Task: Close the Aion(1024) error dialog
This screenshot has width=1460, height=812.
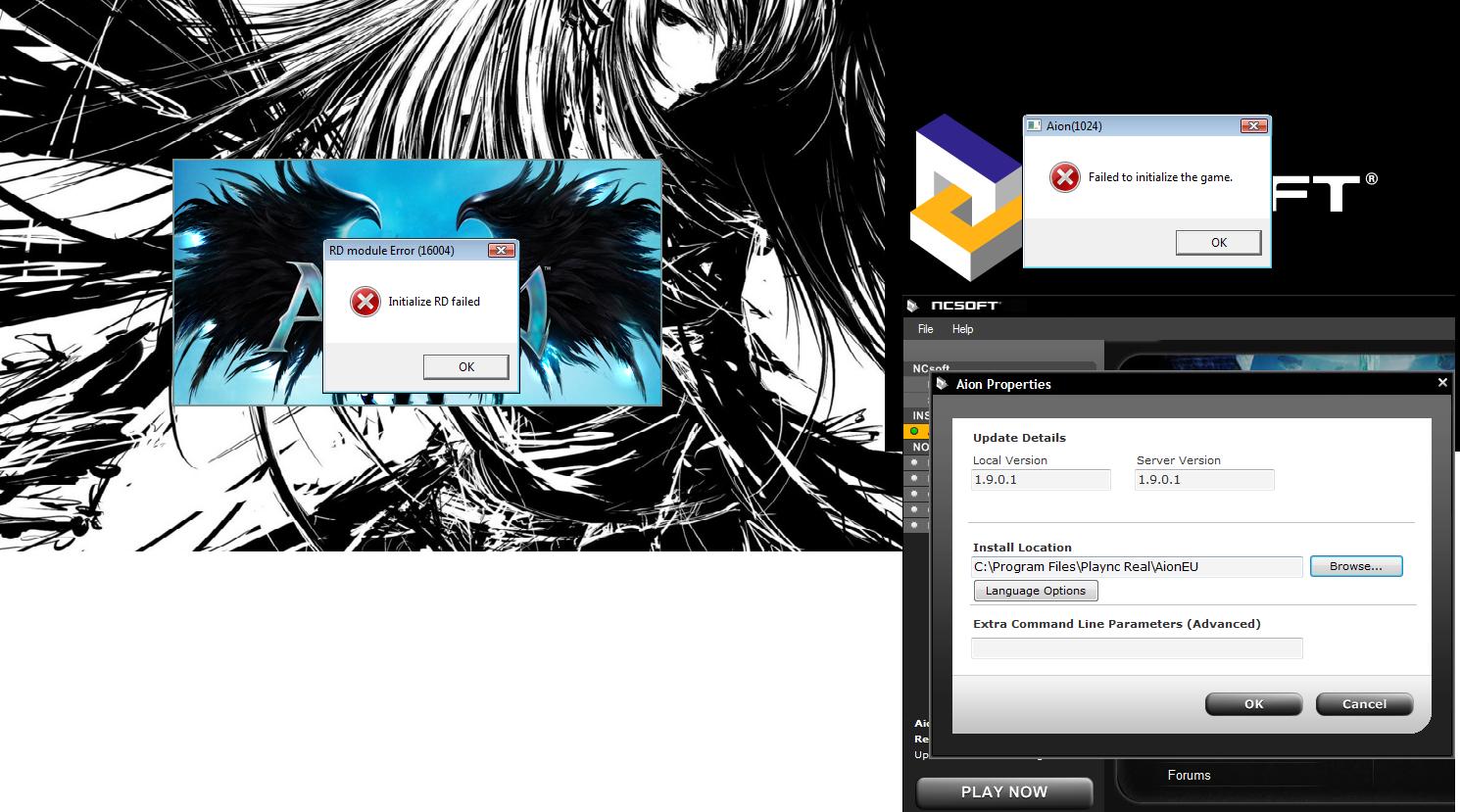Action: [x=1253, y=125]
